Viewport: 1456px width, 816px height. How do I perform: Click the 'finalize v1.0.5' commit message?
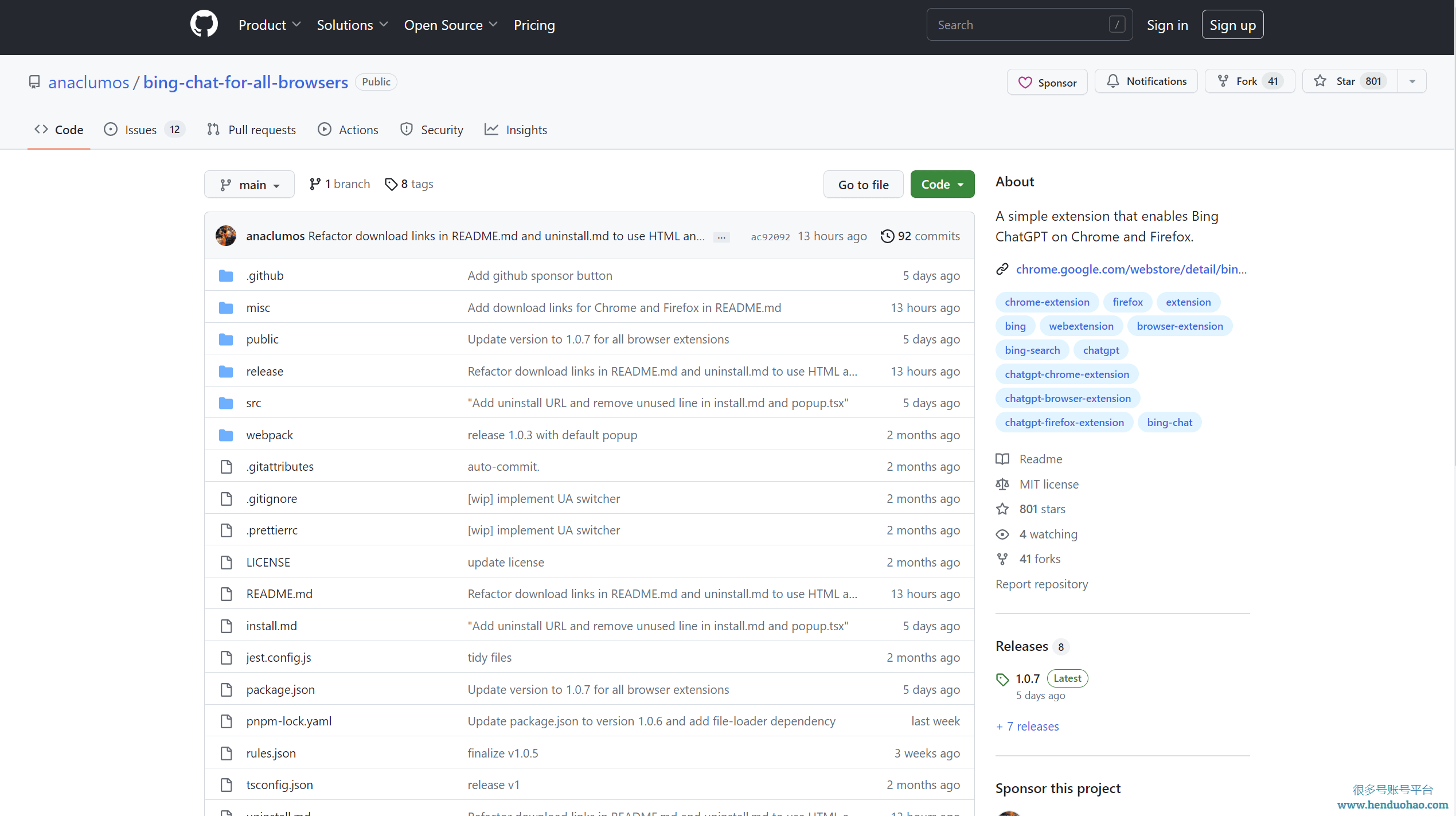click(x=503, y=753)
